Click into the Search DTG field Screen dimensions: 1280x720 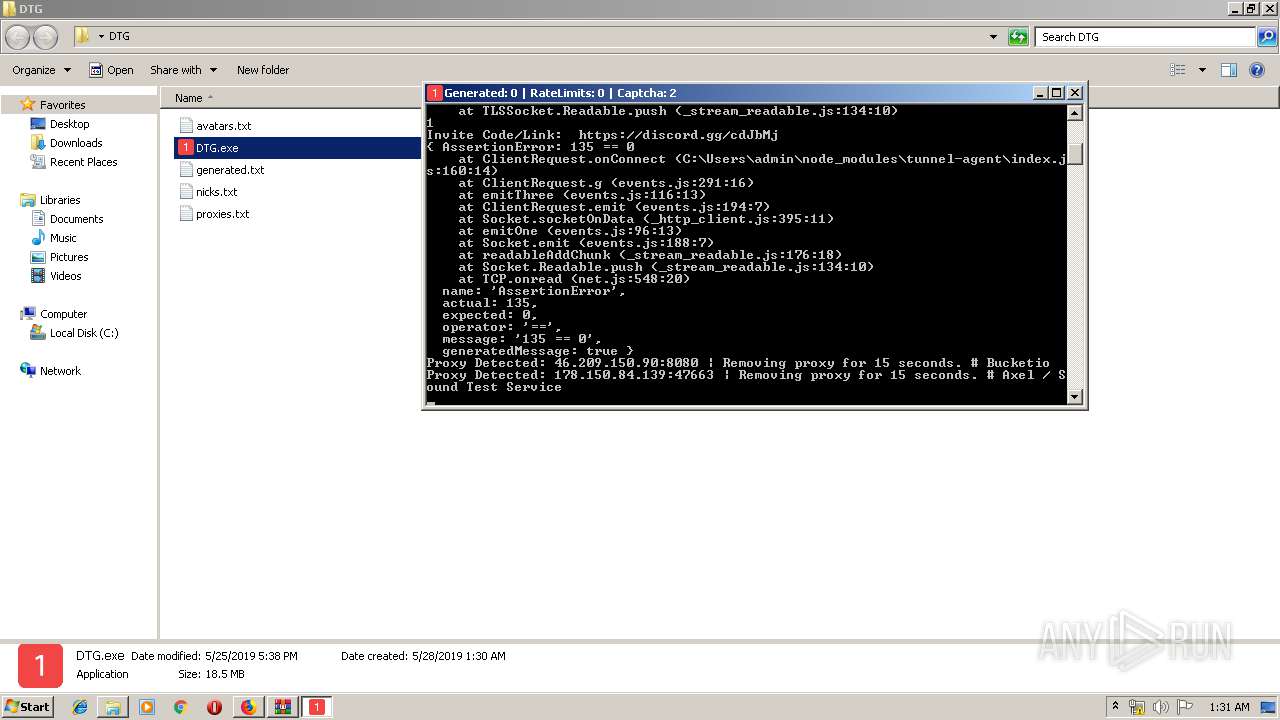point(1146,37)
